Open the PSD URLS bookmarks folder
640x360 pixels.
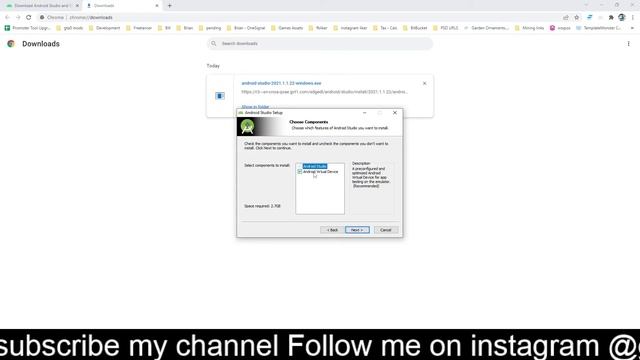point(445,28)
